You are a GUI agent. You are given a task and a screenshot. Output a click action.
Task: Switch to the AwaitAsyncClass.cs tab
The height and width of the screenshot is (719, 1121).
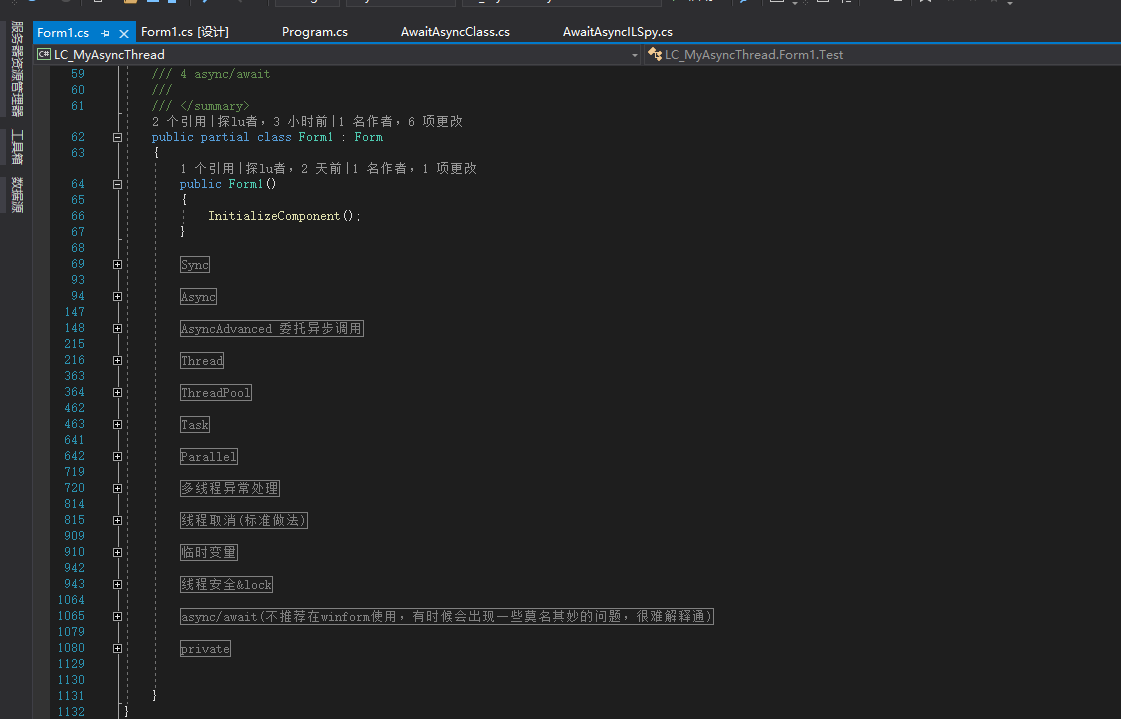455,32
